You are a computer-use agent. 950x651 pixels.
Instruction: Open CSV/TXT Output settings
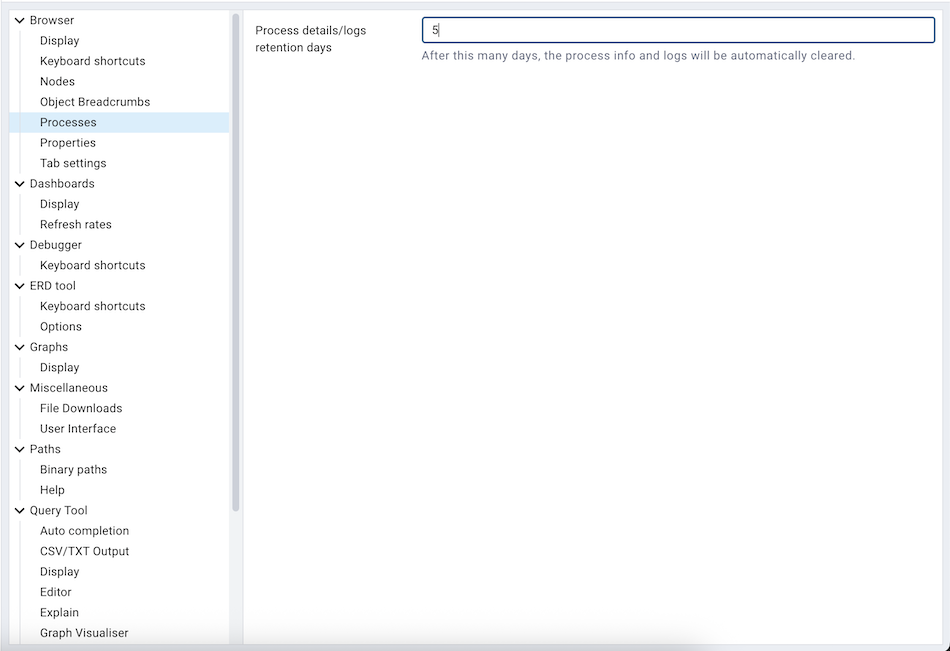click(x=86, y=551)
